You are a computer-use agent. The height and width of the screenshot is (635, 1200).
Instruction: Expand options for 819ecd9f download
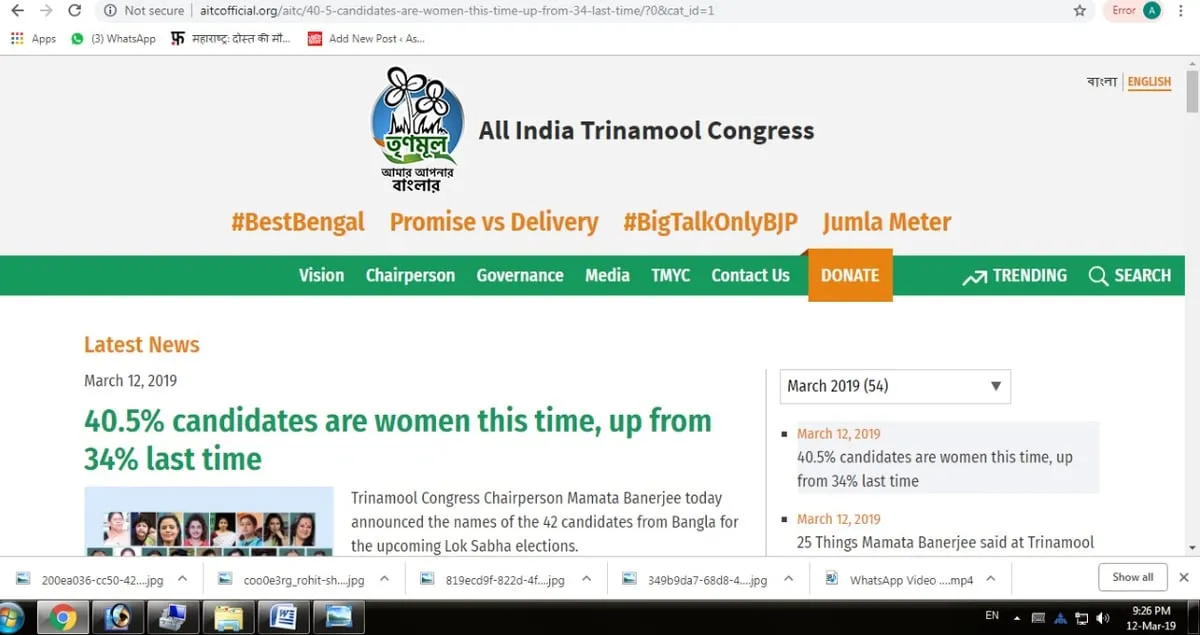(x=585, y=578)
